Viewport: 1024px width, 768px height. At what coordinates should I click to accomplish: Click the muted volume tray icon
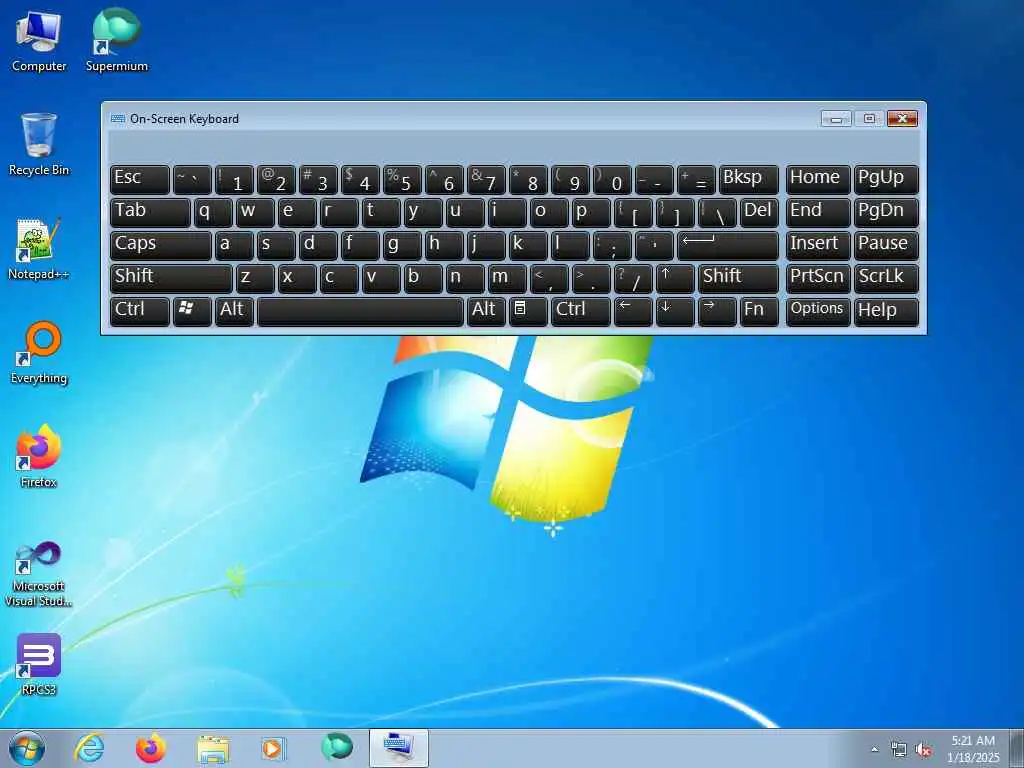pos(923,750)
